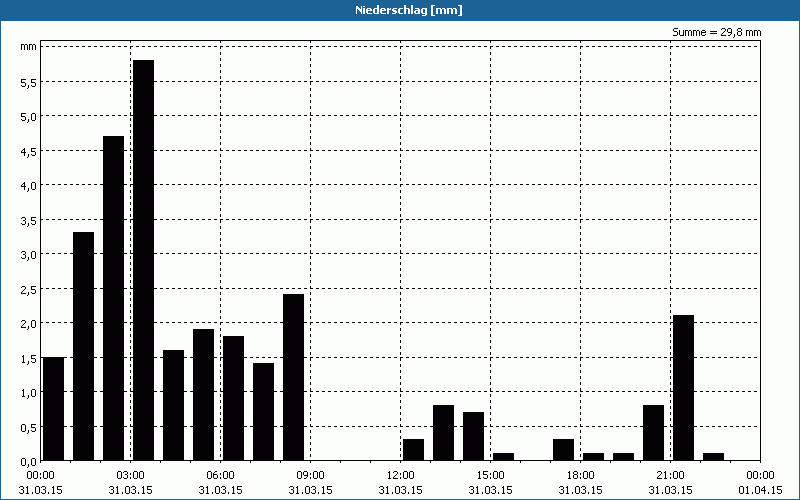Select the small 0,3 mm bar starting at 12:00
The height and width of the screenshot is (500, 800).
click(x=413, y=450)
